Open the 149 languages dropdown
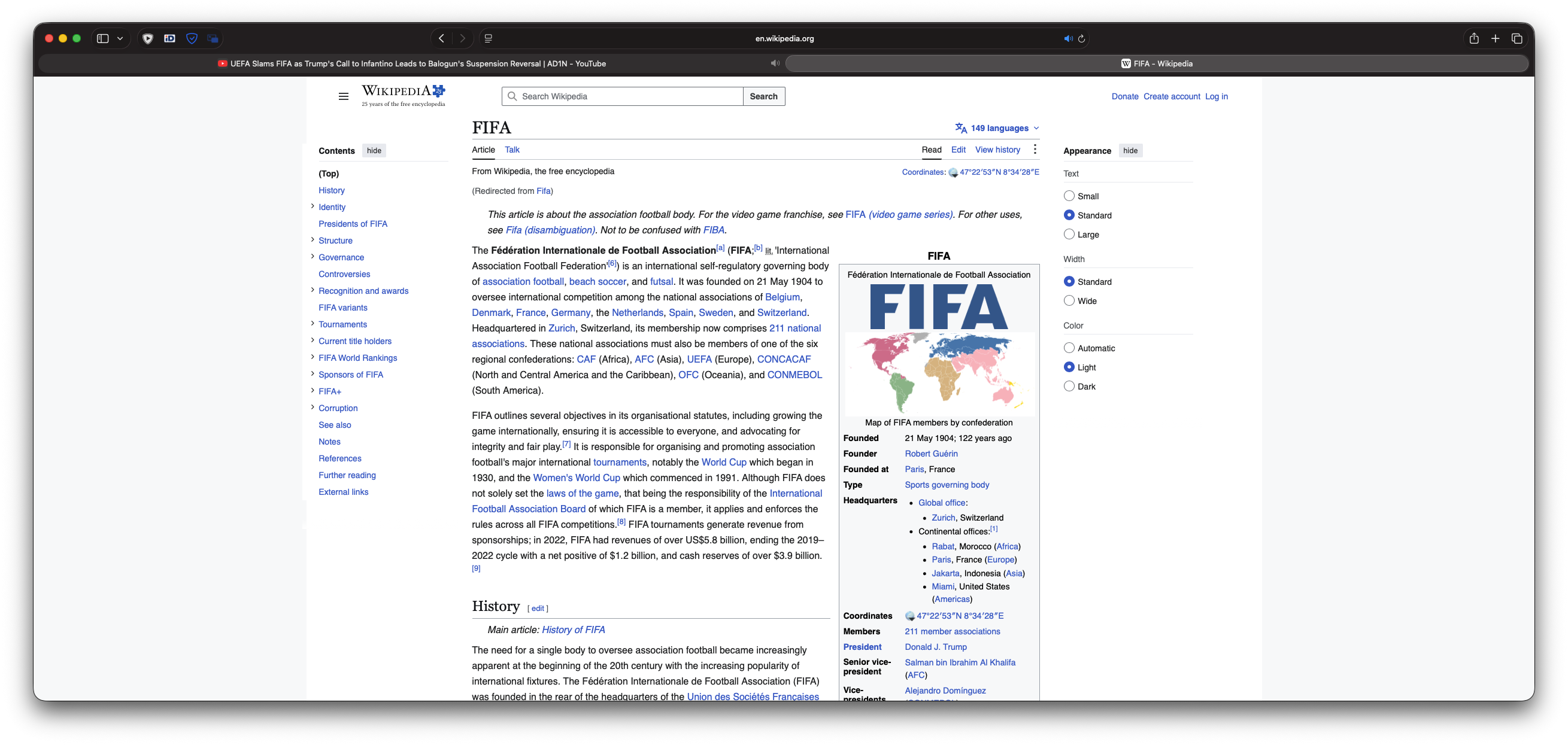 (997, 127)
